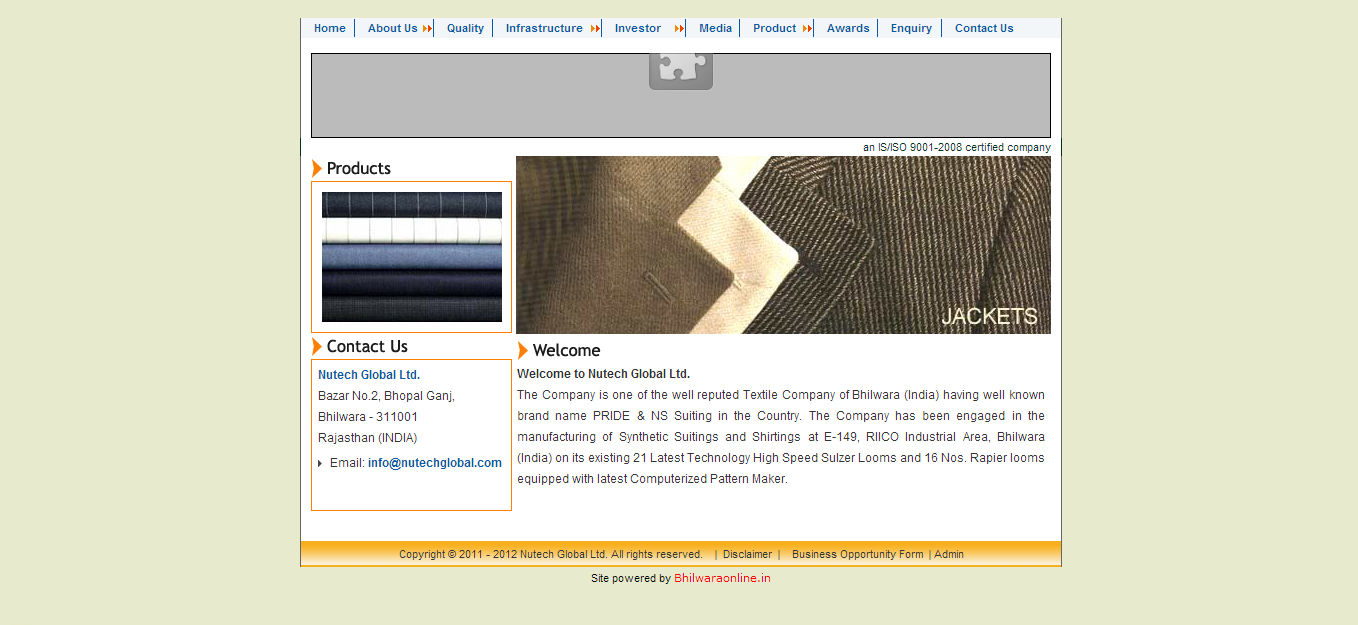Viewport: 1358px width, 625px height.
Task: Click the JACKETS label on banner
Action: point(989,316)
